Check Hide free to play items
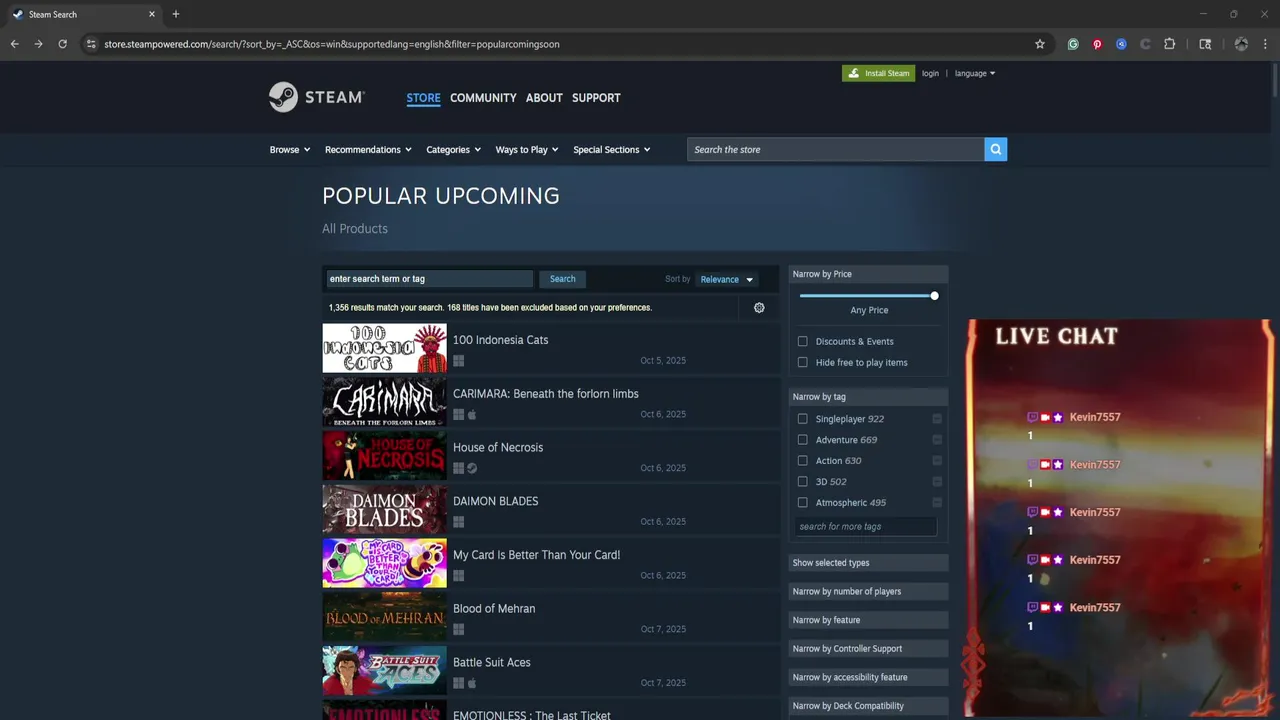This screenshot has width=1280, height=720. tap(802, 362)
